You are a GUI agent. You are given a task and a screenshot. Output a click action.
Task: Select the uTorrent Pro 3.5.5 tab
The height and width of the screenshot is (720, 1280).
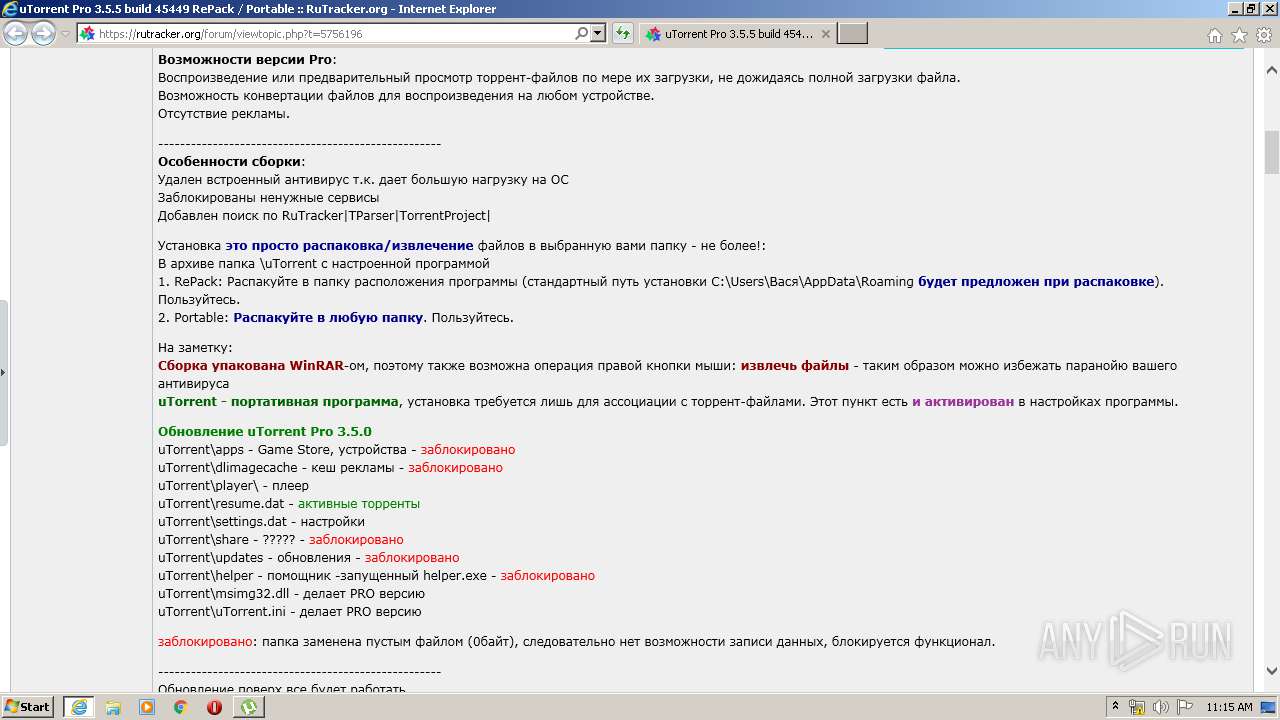point(737,34)
